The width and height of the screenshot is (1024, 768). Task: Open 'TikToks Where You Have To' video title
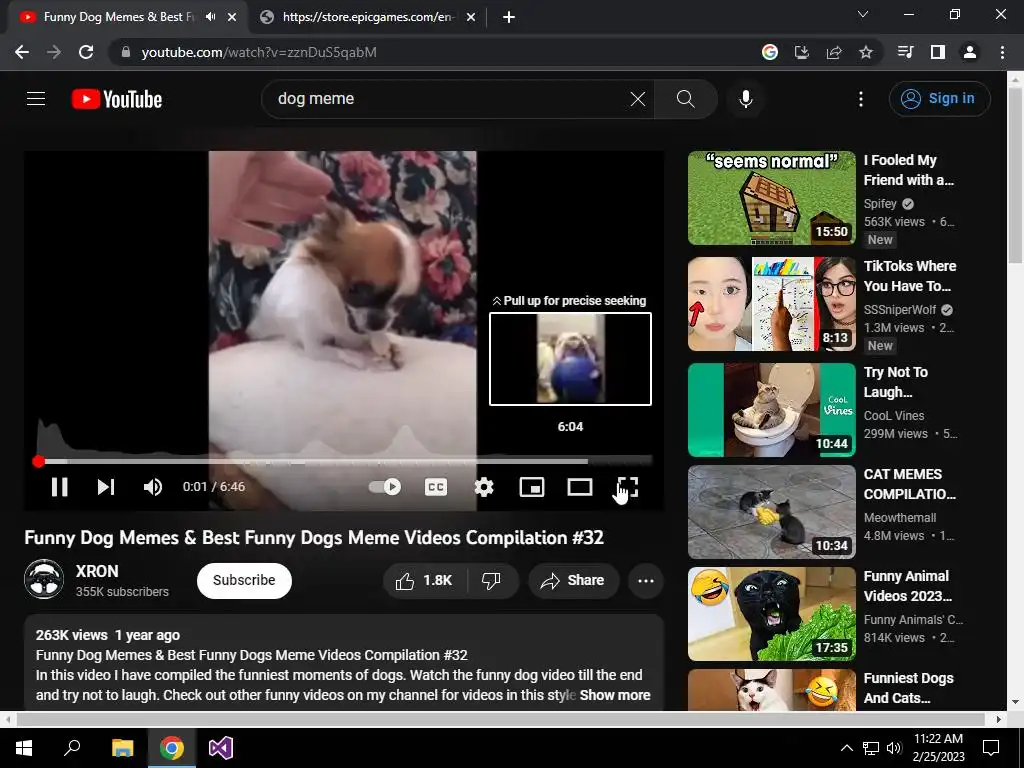[x=910, y=276]
